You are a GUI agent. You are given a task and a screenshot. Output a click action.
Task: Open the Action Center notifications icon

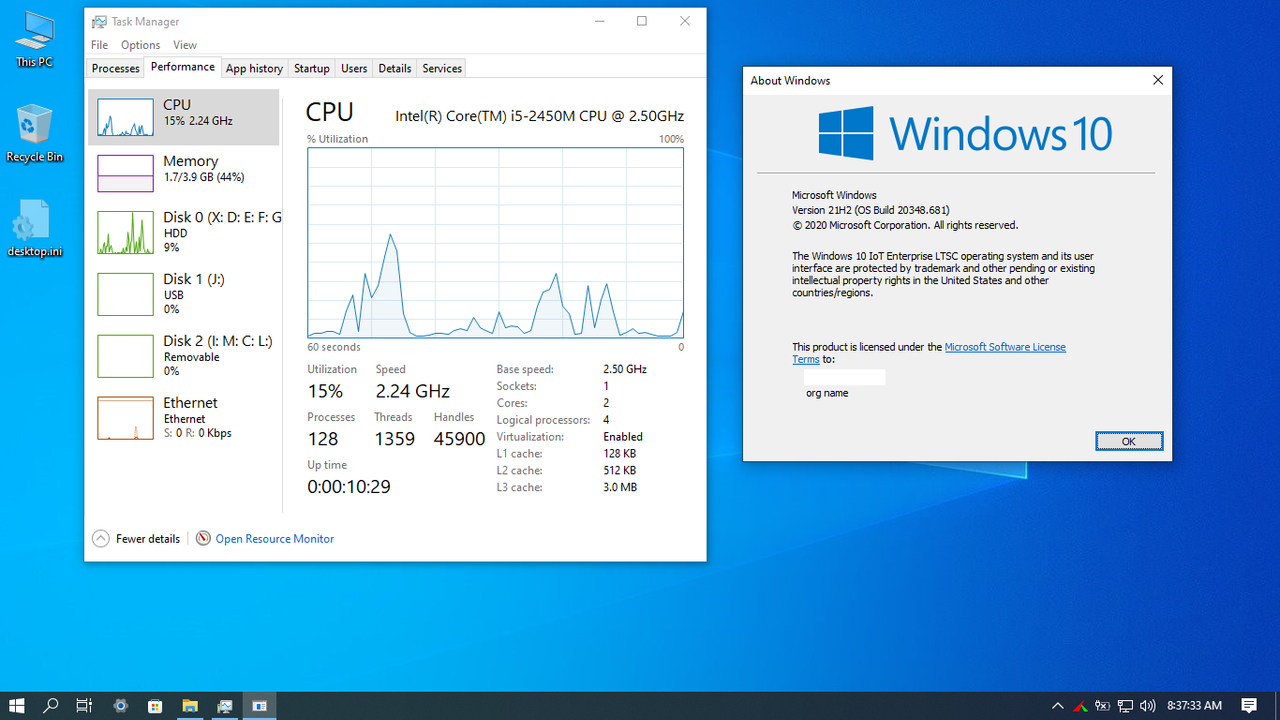[1249, 706]
